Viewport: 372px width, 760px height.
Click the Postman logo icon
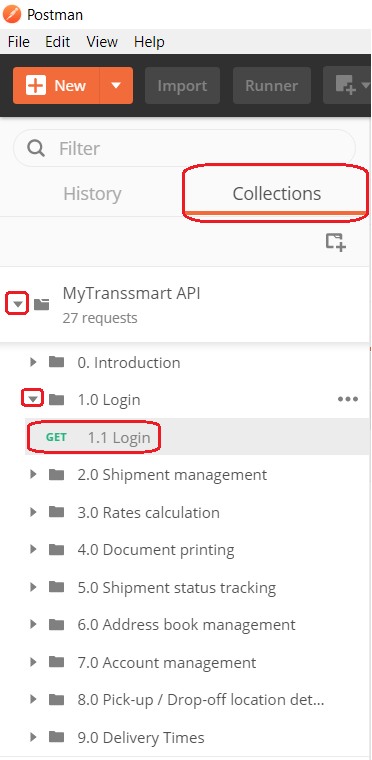point(12,14)
